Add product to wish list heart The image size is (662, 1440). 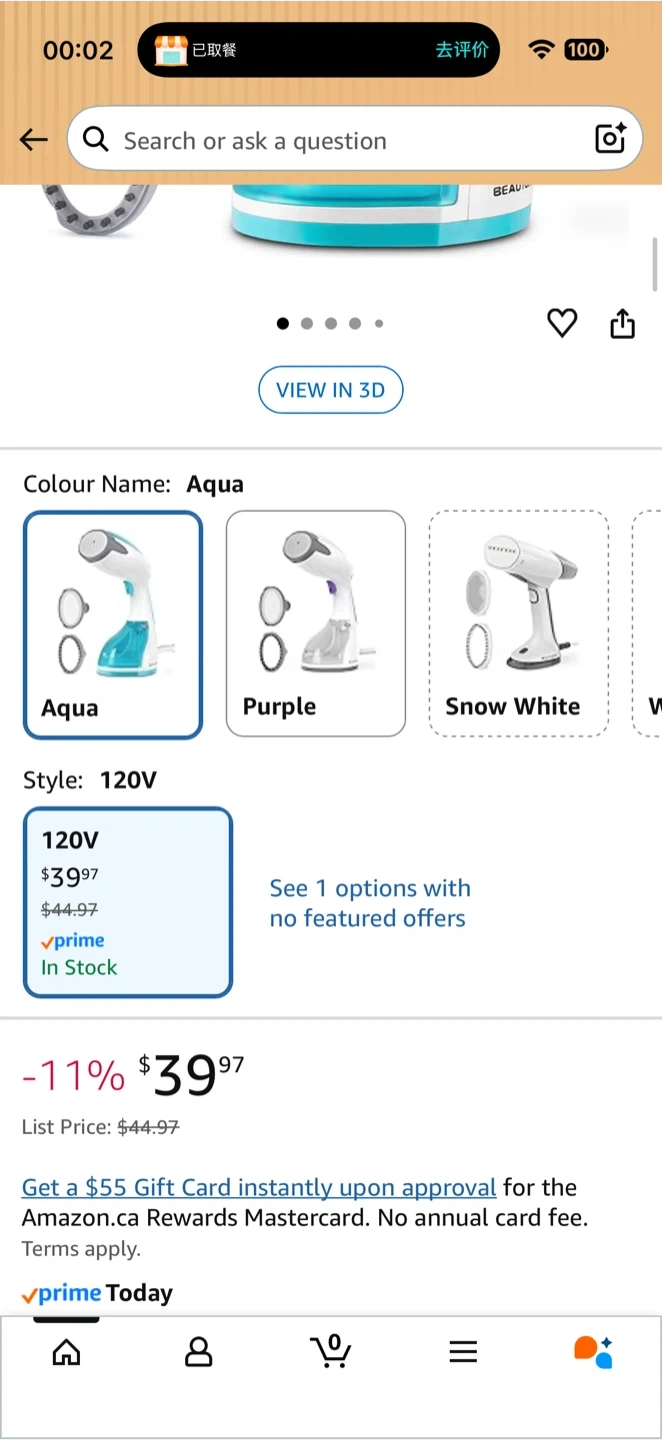tap(562, 323)
